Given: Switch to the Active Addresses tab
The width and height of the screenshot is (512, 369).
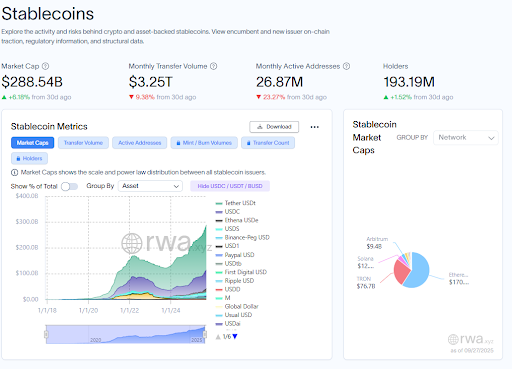Looking at the screenshot, I should (x=139, y=143).
